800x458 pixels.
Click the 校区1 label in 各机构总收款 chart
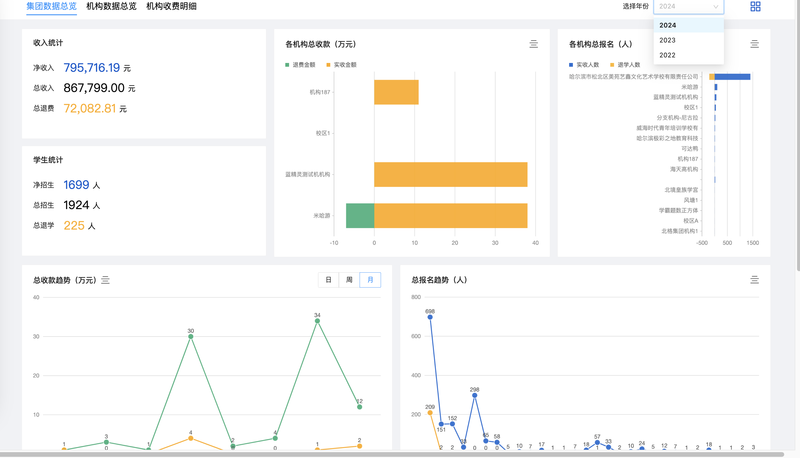pos(323,133)
